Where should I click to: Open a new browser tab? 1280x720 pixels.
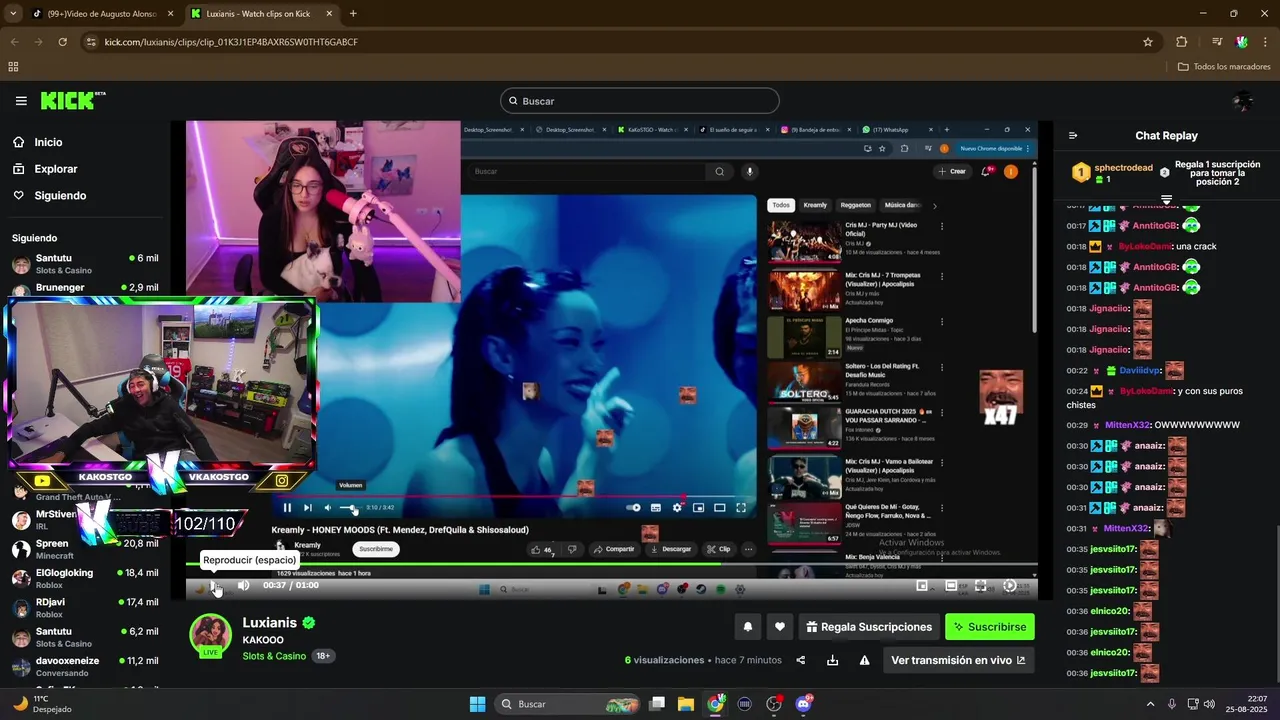pyautogui.click(x=353, y=14)
